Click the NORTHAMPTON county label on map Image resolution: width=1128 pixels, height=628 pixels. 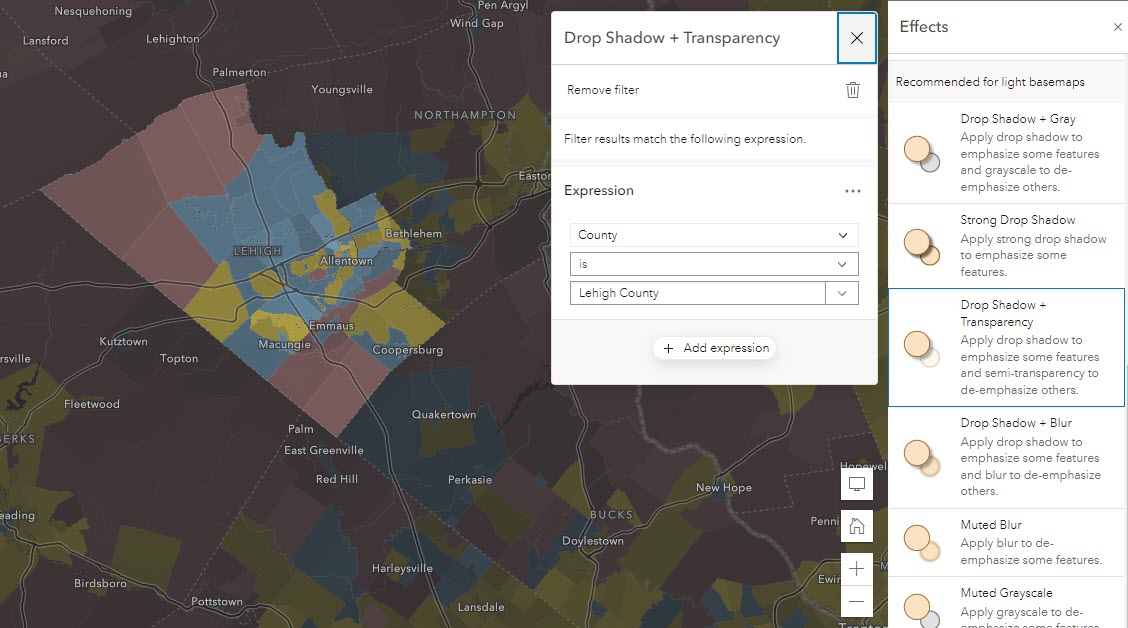[x=465, y=115]
